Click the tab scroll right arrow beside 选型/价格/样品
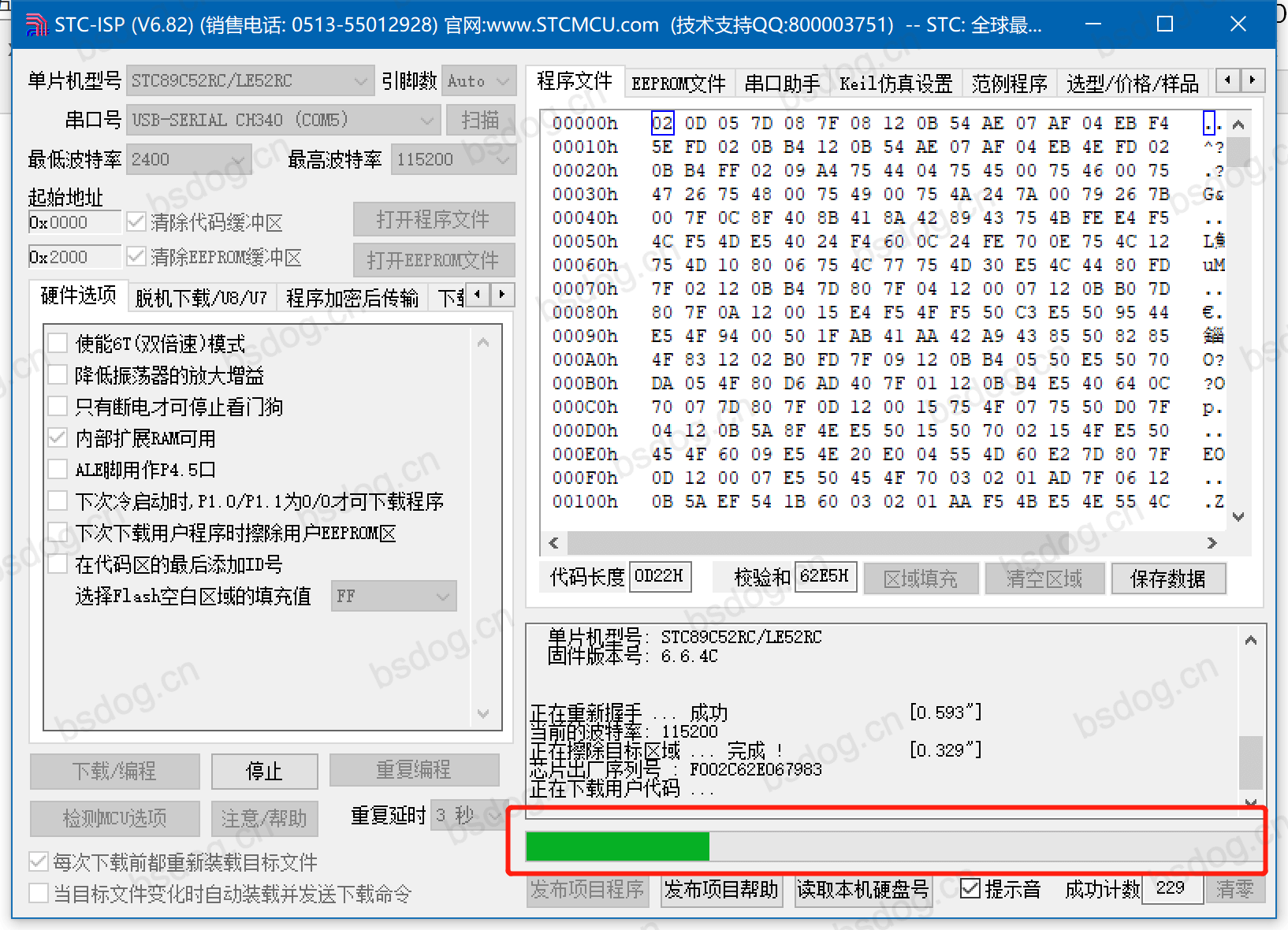Image resolution: width=1288 pixels, height=930 pixels. [x=1252, y=80]
